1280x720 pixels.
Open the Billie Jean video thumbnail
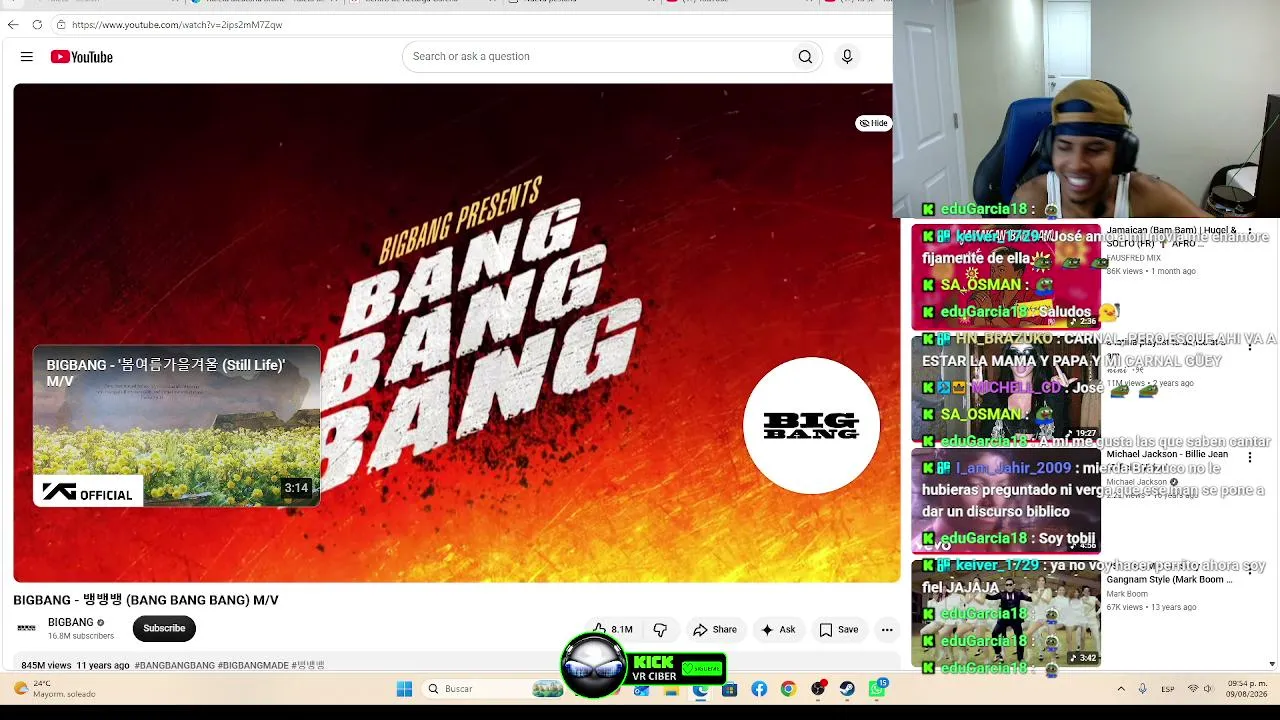tap(1006, 500)
